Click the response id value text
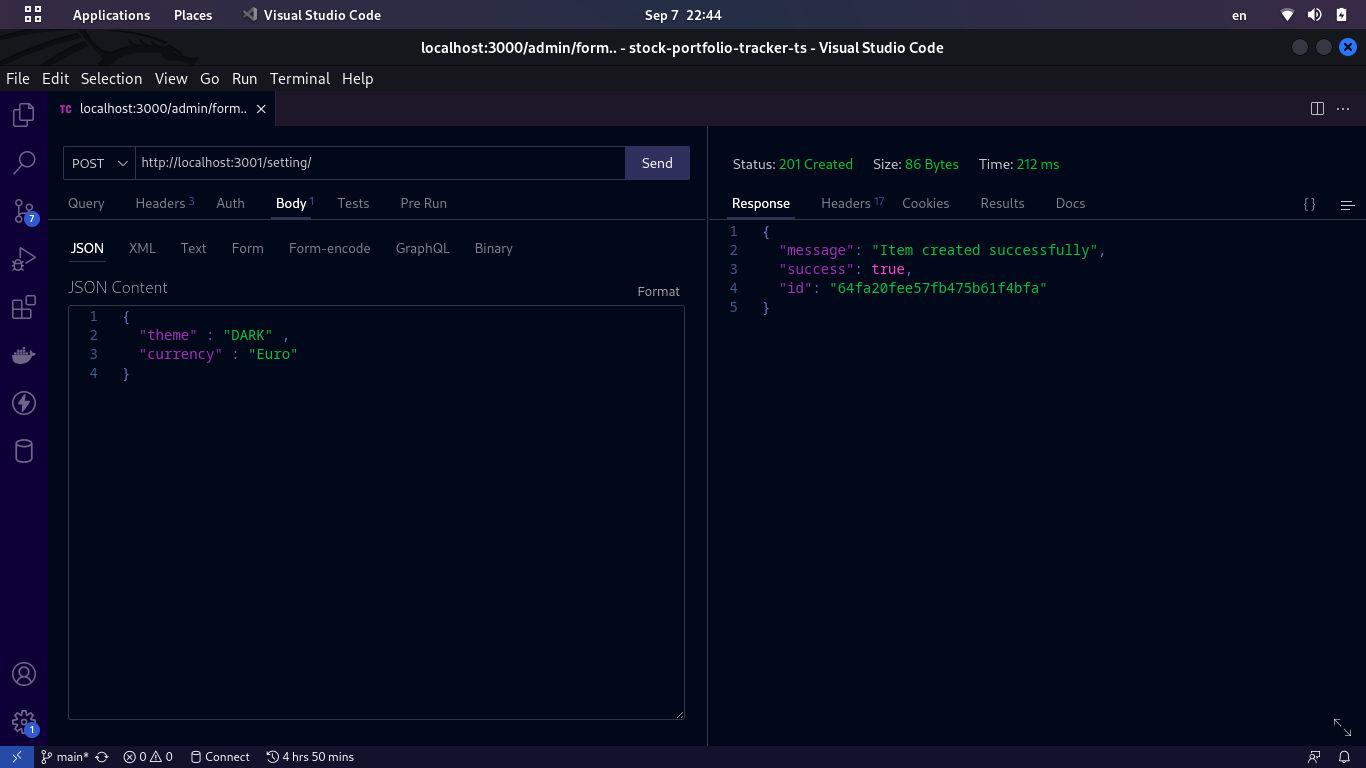1366x768 pixels. click(x=938, y=288)
